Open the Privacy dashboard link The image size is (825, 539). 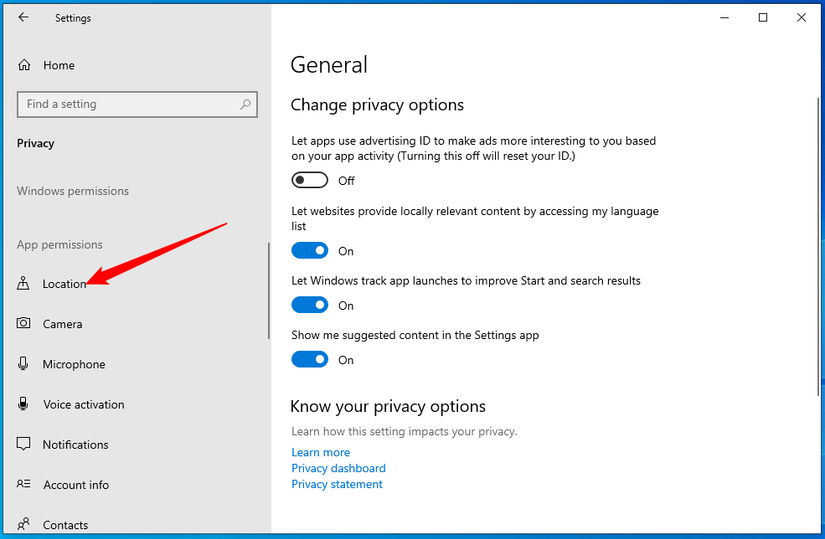338,468
